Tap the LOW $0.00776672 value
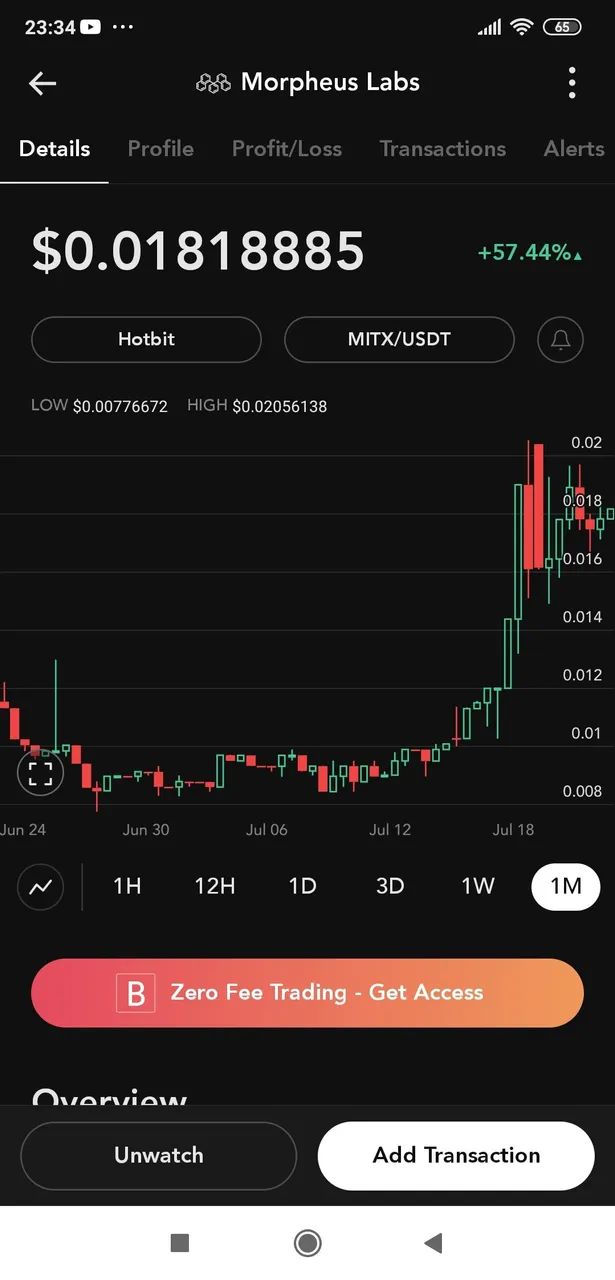 coord(99,406)
